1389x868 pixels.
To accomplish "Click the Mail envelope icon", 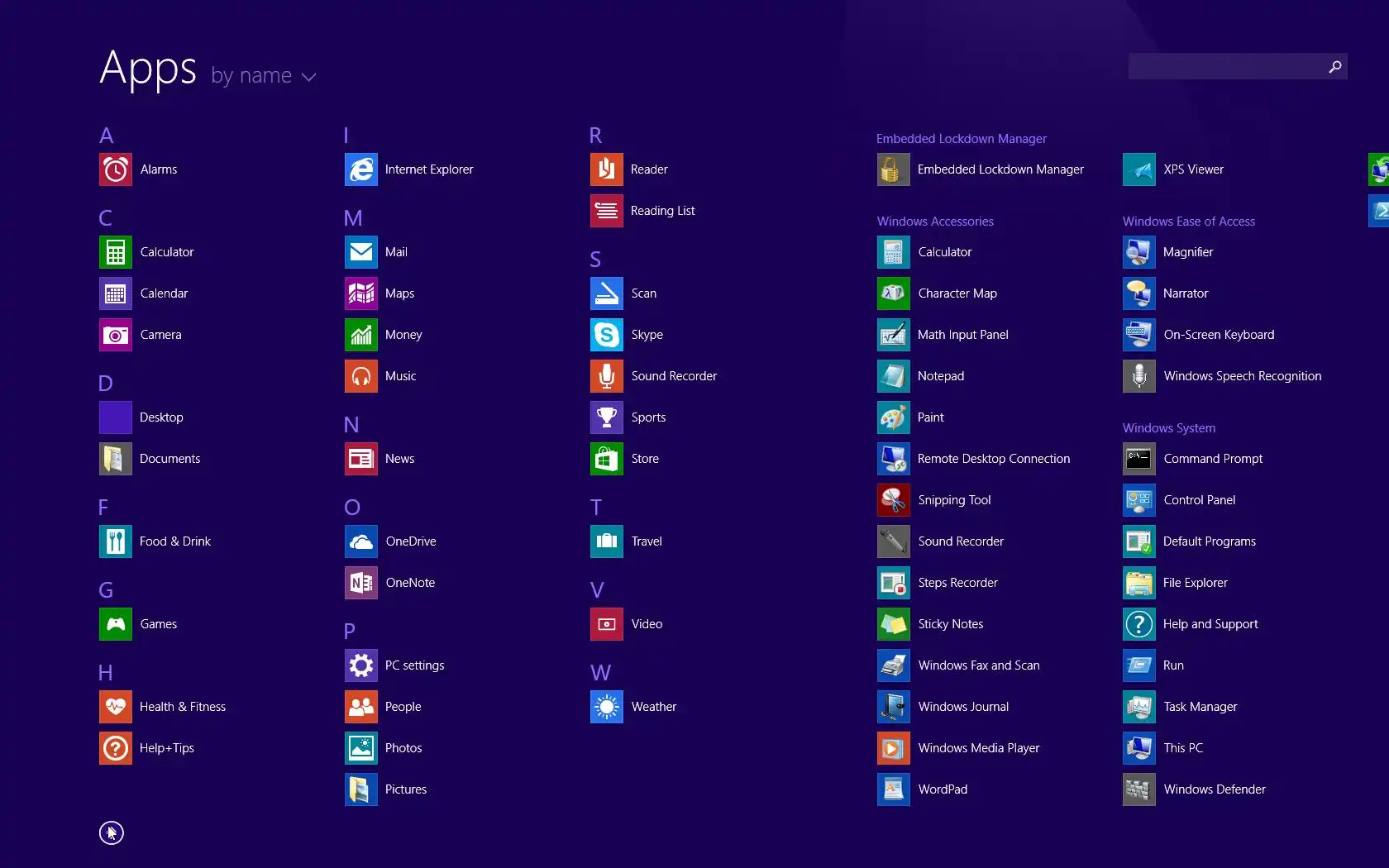I will (361, 252).
